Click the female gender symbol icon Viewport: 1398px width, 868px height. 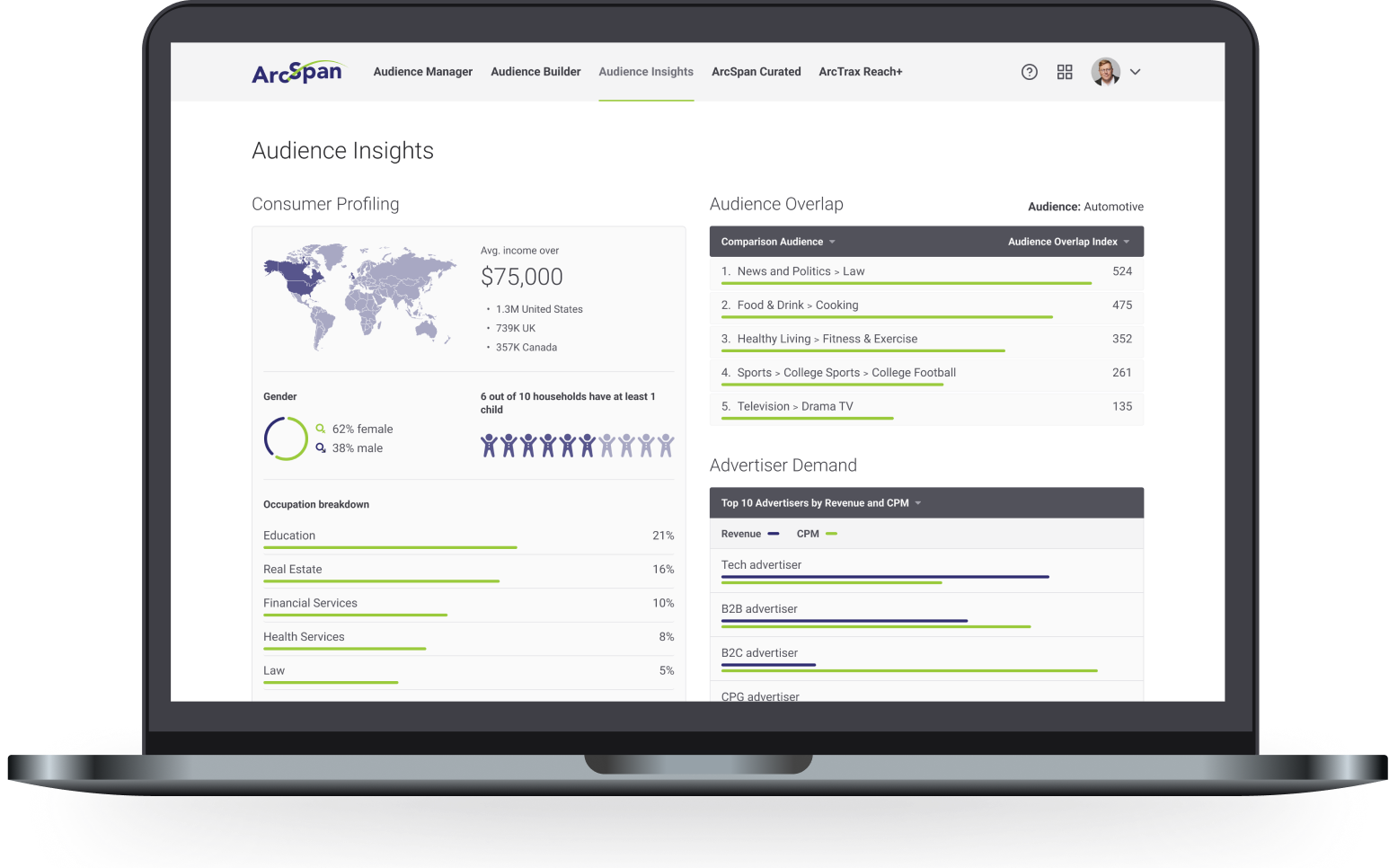coord(321,429)
